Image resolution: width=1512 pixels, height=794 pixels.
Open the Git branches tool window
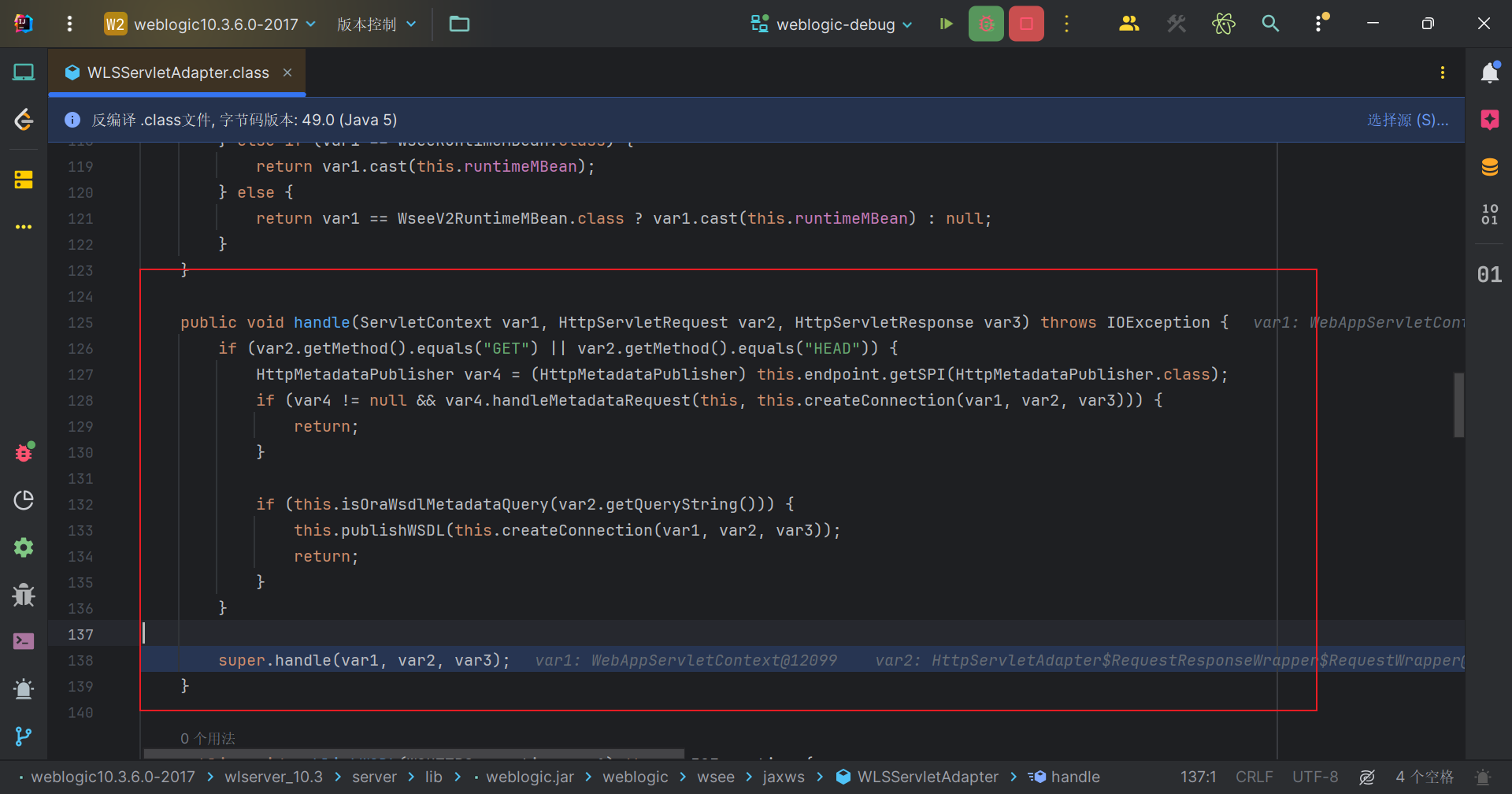pos(24,736)
